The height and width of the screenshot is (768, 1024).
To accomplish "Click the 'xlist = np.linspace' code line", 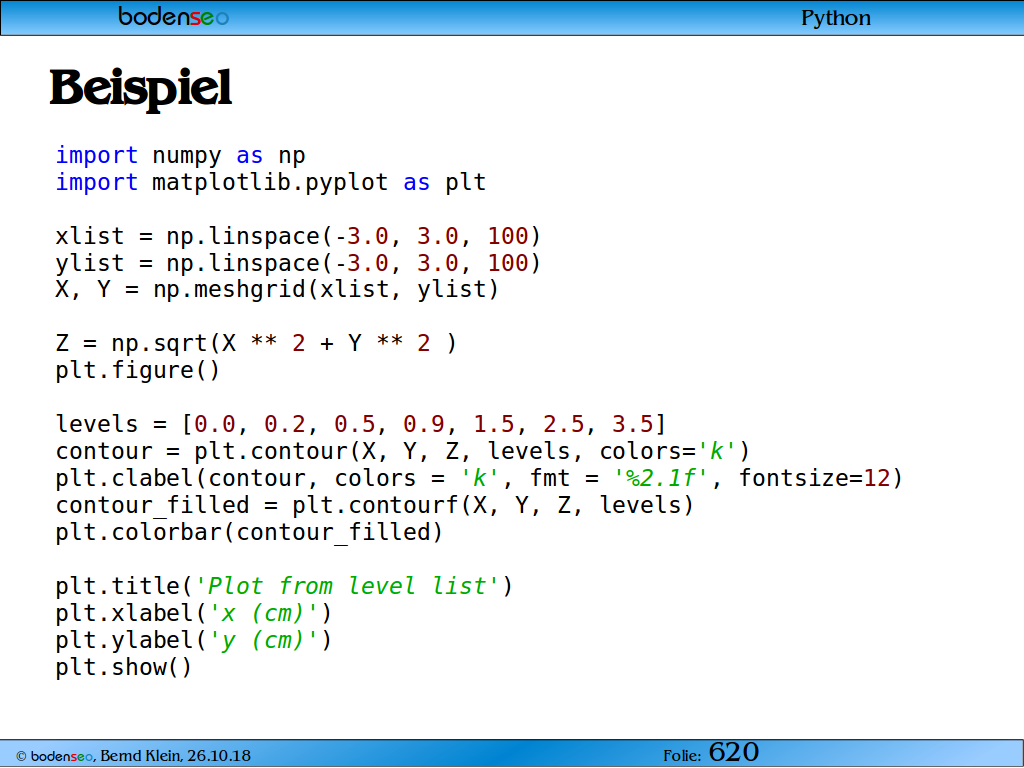I will tap(298, 236).
